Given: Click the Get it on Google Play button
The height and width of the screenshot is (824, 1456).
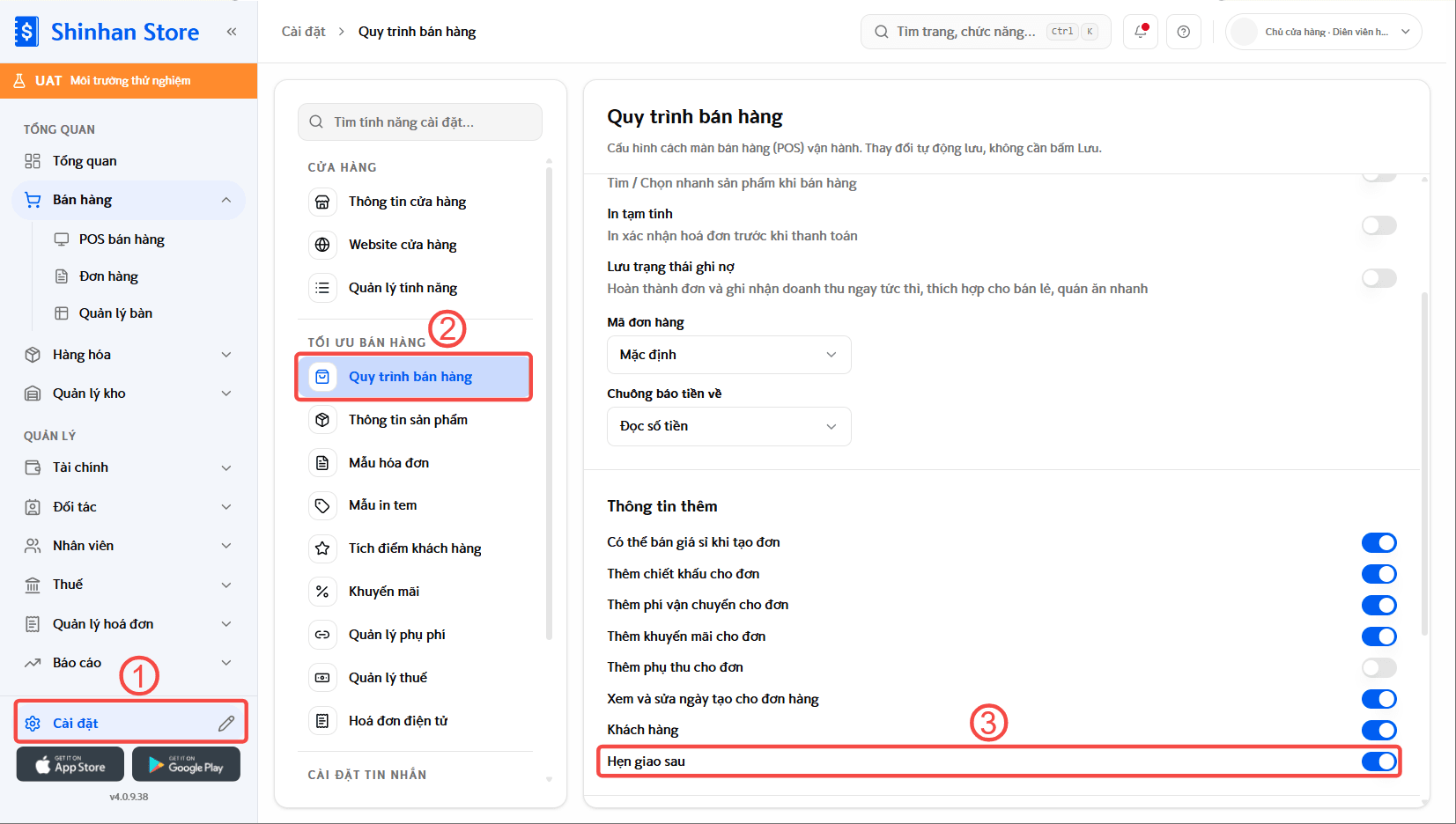Looking at the screenshot, I should click(186, 764).
